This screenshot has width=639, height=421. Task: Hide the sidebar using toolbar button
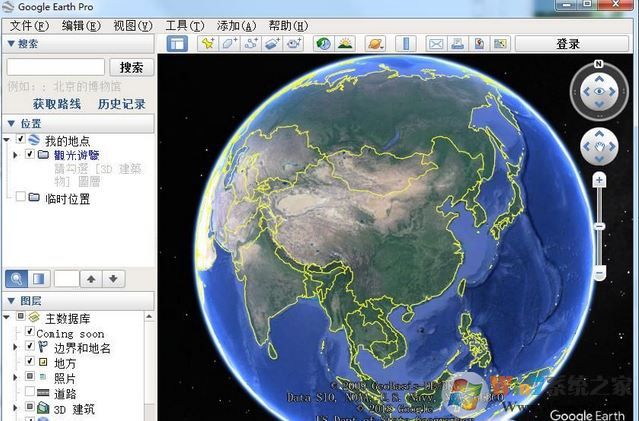point(177,44)
